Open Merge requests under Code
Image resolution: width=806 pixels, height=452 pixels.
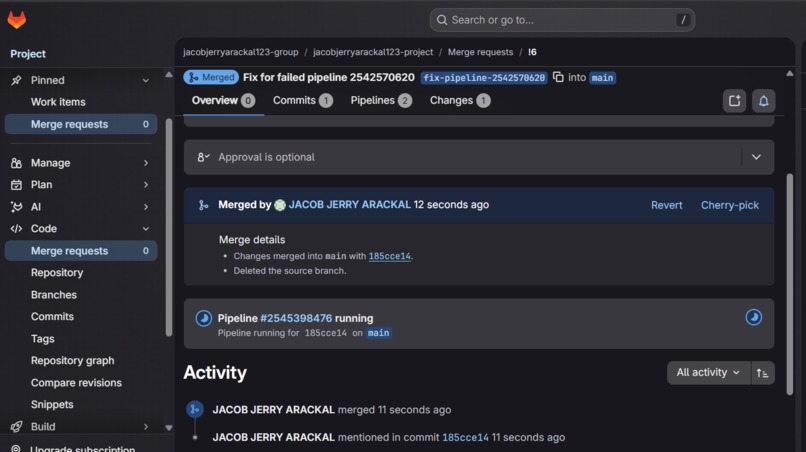[81, 251]
